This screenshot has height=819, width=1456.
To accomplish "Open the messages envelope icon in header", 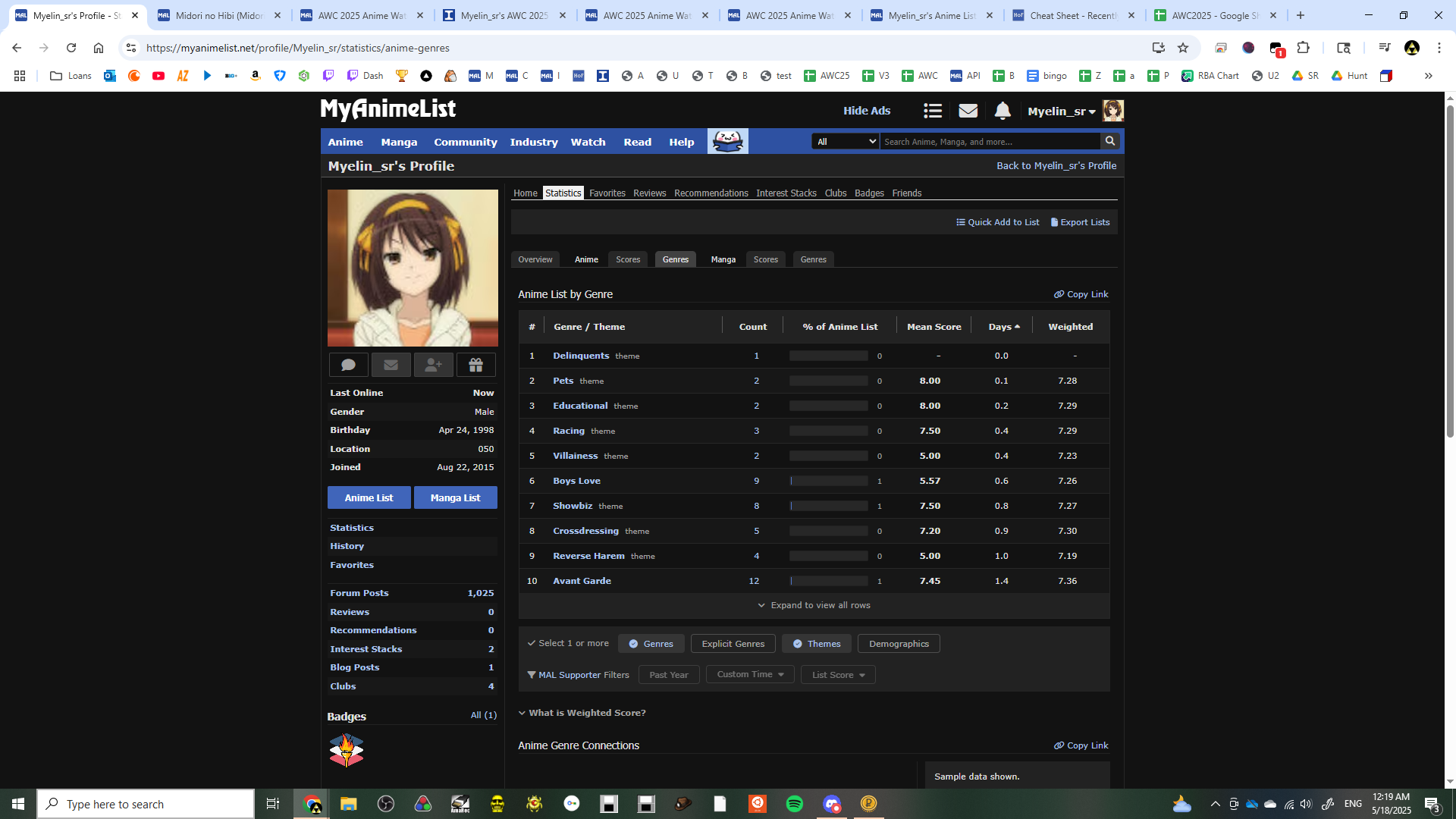I will click(x=968, y=111).
